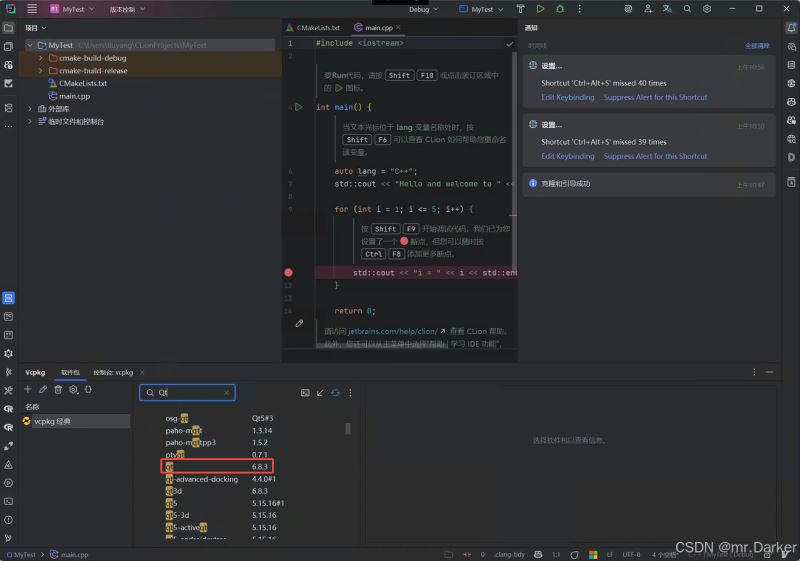800x561 pixels.
Task: Open the Structure tool window icon
Action: [x=9, y=108]
